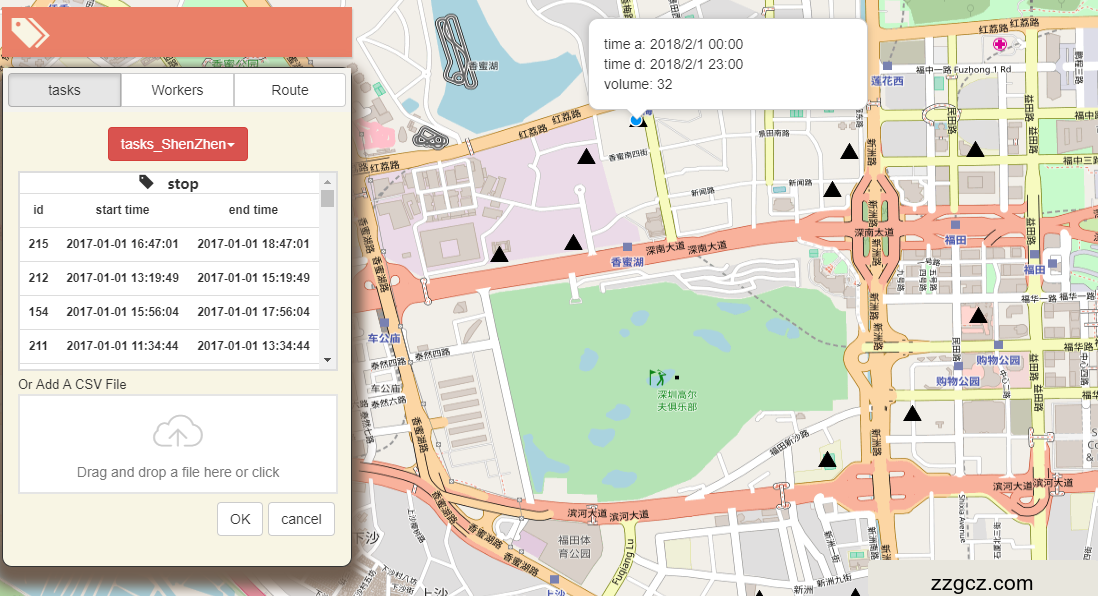This screenshot has height=596, width=1098.
Task: Click the triangle marker left of 香蜜湖 station
Action: click(573, 242)
